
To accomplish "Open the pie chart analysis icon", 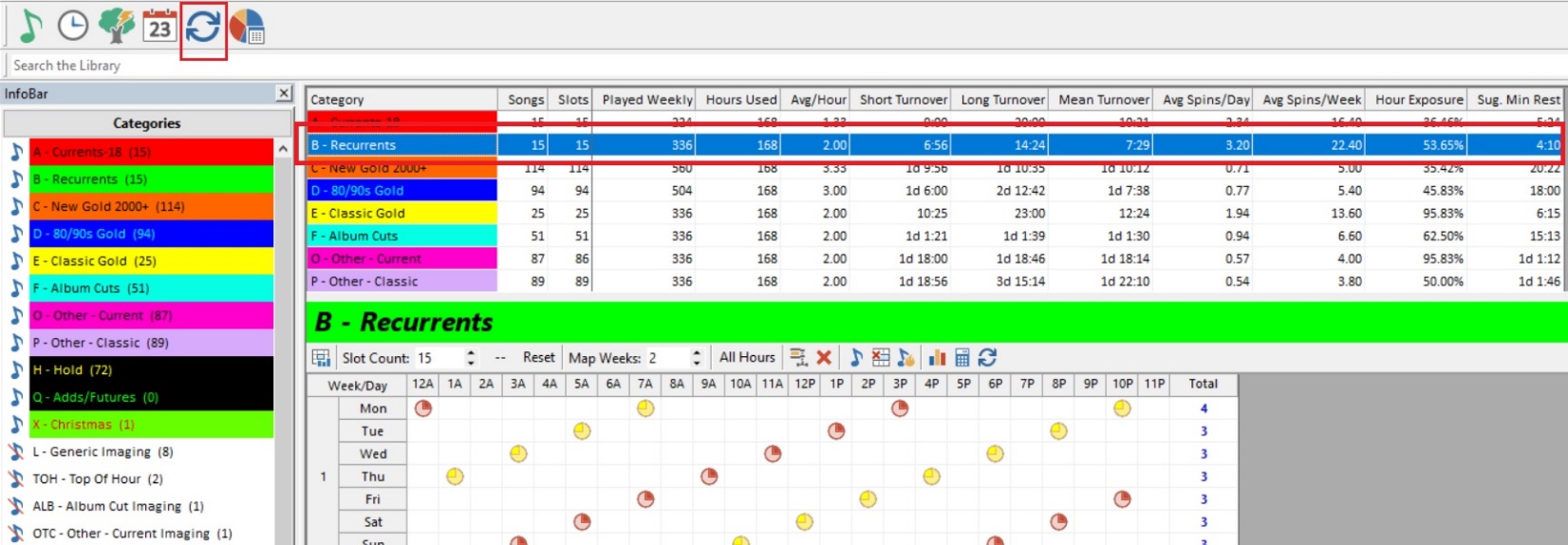I will coord(247,27).
